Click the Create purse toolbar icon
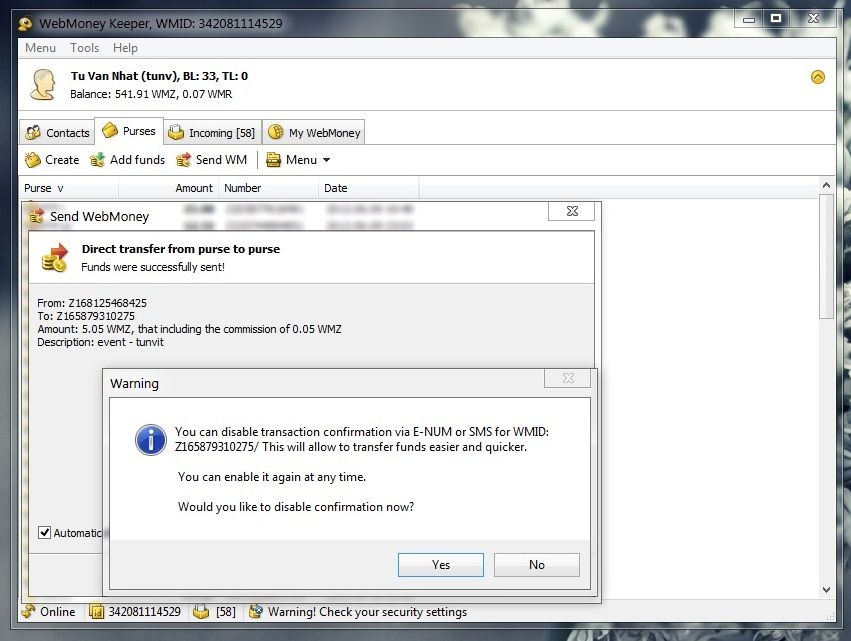 (33, 160)
